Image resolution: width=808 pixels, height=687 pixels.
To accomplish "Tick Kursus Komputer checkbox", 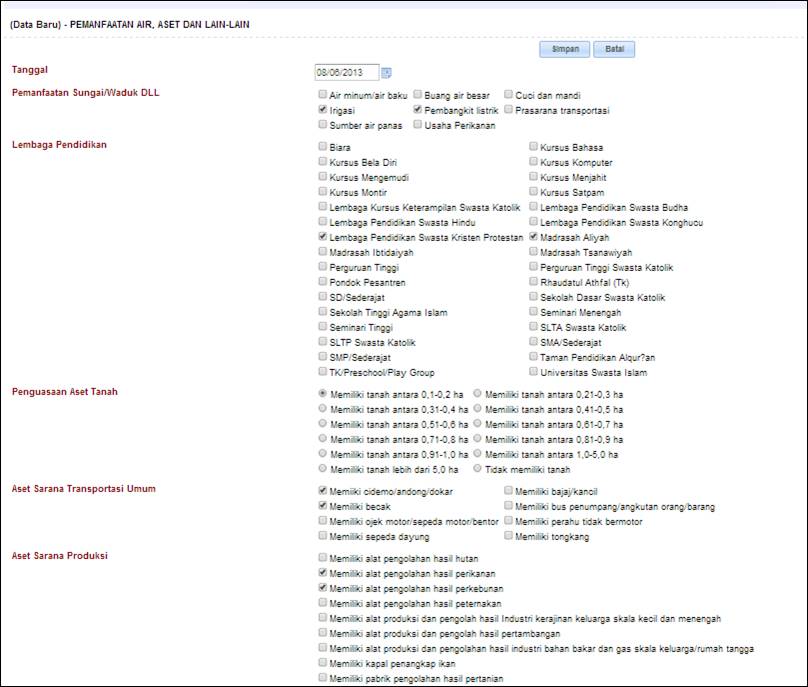I will [x=533, y=161].
